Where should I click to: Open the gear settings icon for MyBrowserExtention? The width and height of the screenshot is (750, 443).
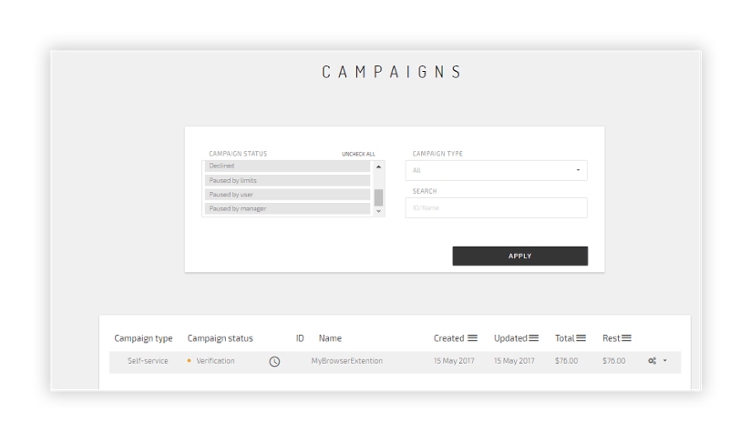click(x=652, y=361)
